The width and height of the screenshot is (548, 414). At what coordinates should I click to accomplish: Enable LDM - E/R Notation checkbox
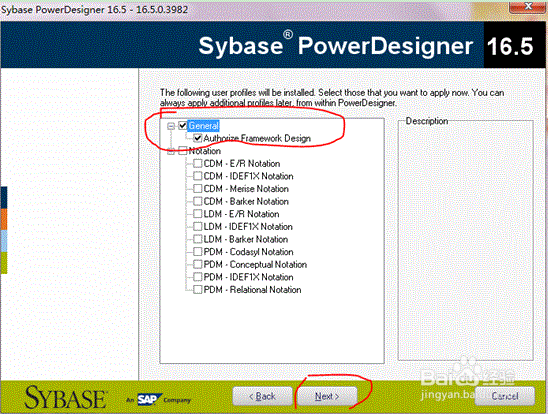click(x=198, y=213)
